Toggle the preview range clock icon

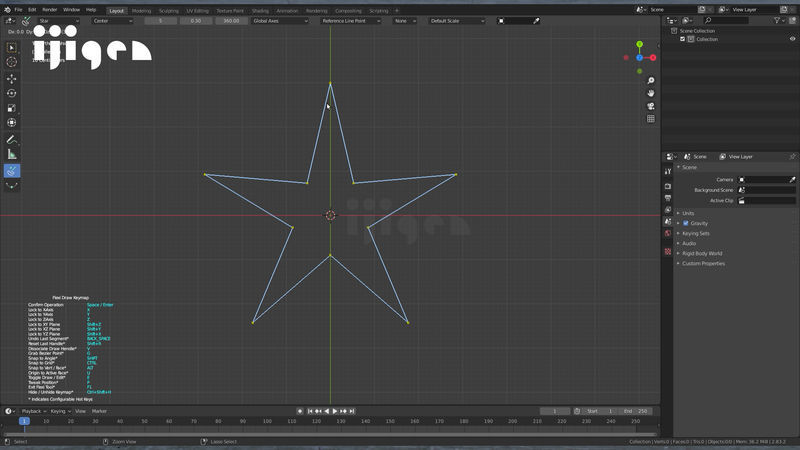(577, 411)
